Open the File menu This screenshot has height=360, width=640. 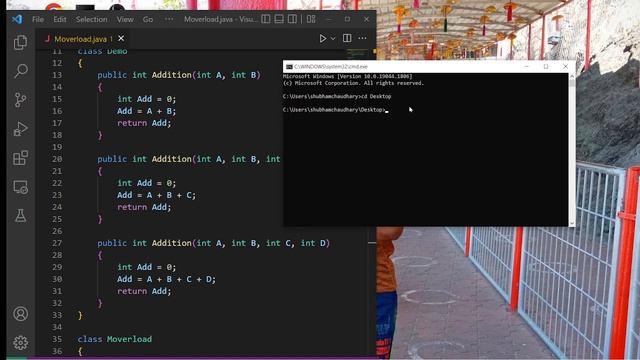[x=38, y=19]
